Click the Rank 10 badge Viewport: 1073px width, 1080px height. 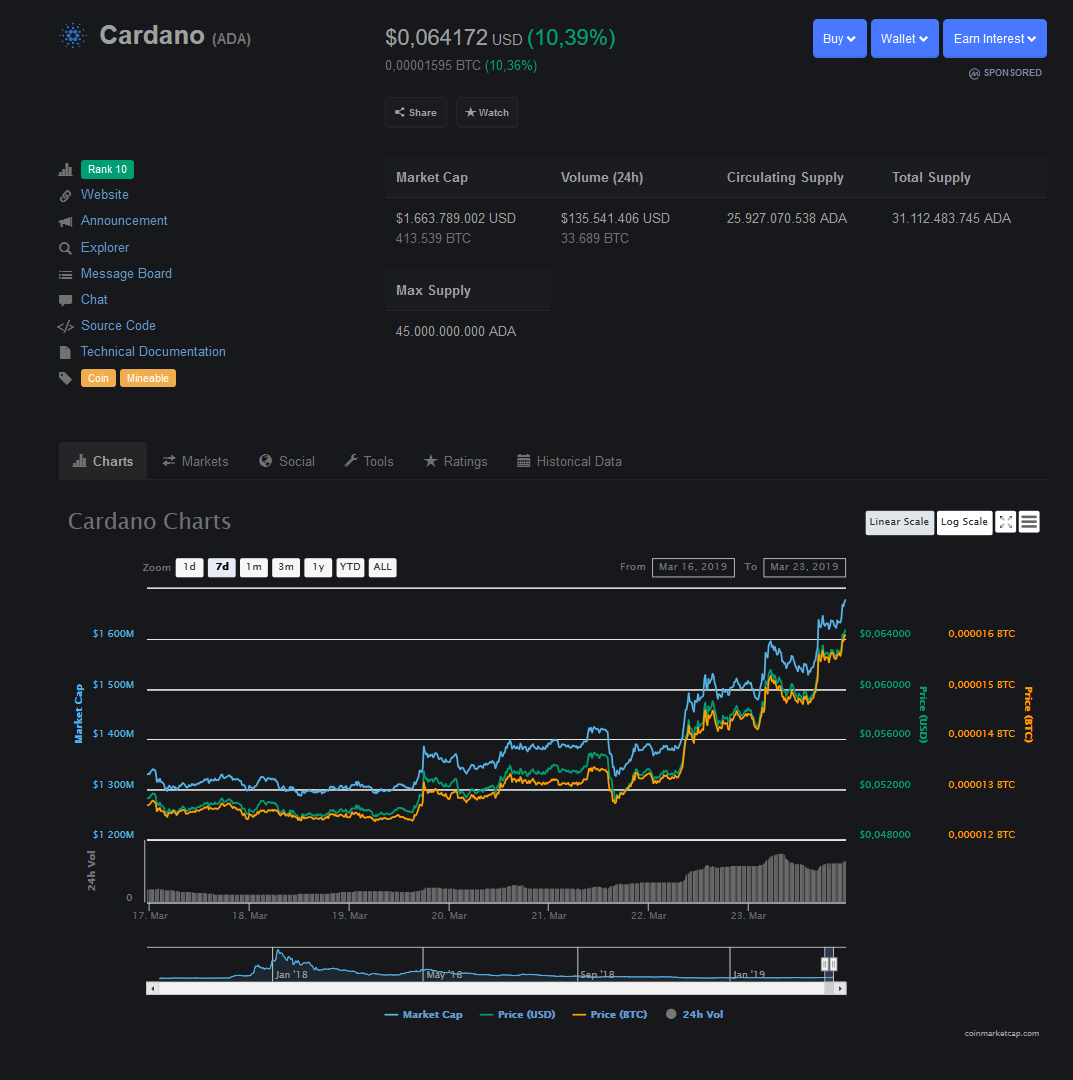[x=107, y=169]
